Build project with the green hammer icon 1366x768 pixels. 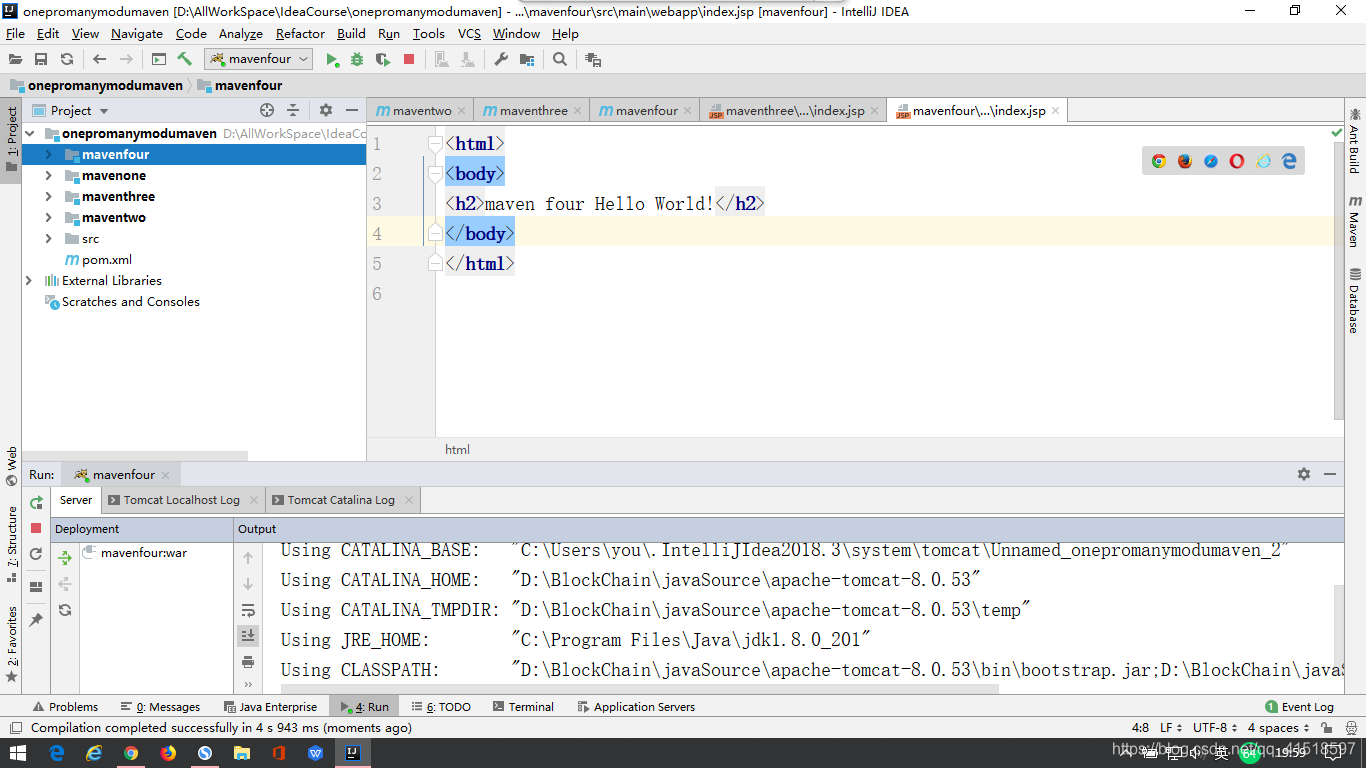185,59
